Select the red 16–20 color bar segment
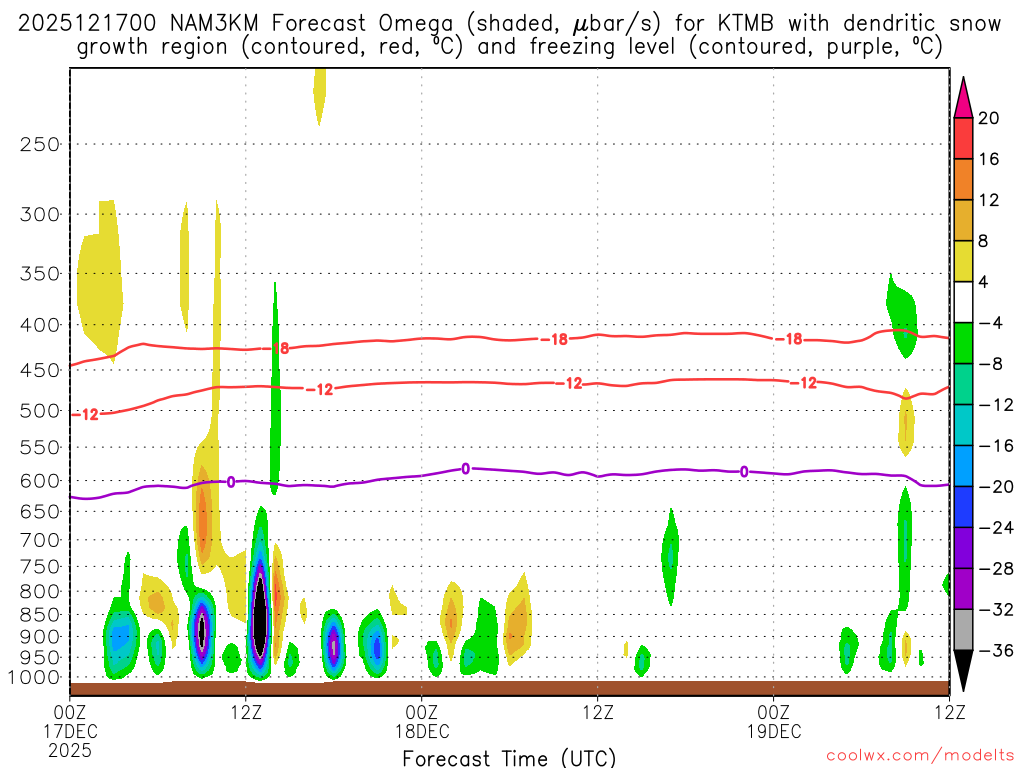This screenshot has height=768, width=1024. coord(963,138)
